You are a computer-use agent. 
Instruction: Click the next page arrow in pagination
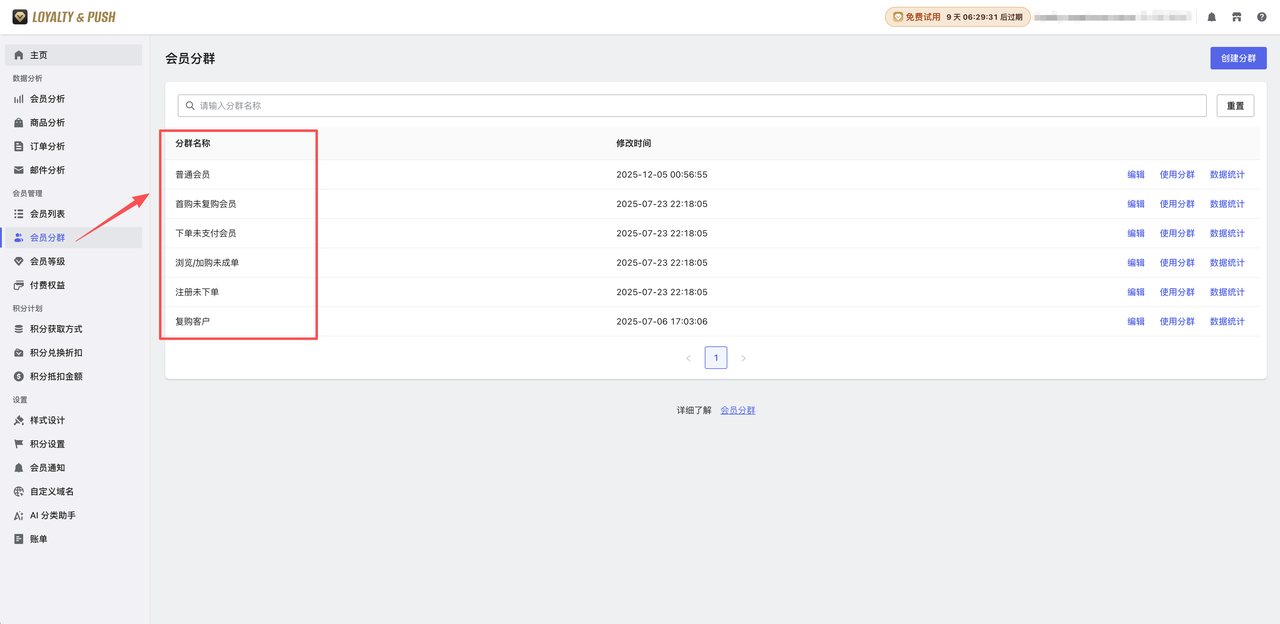tap(743, 358)
